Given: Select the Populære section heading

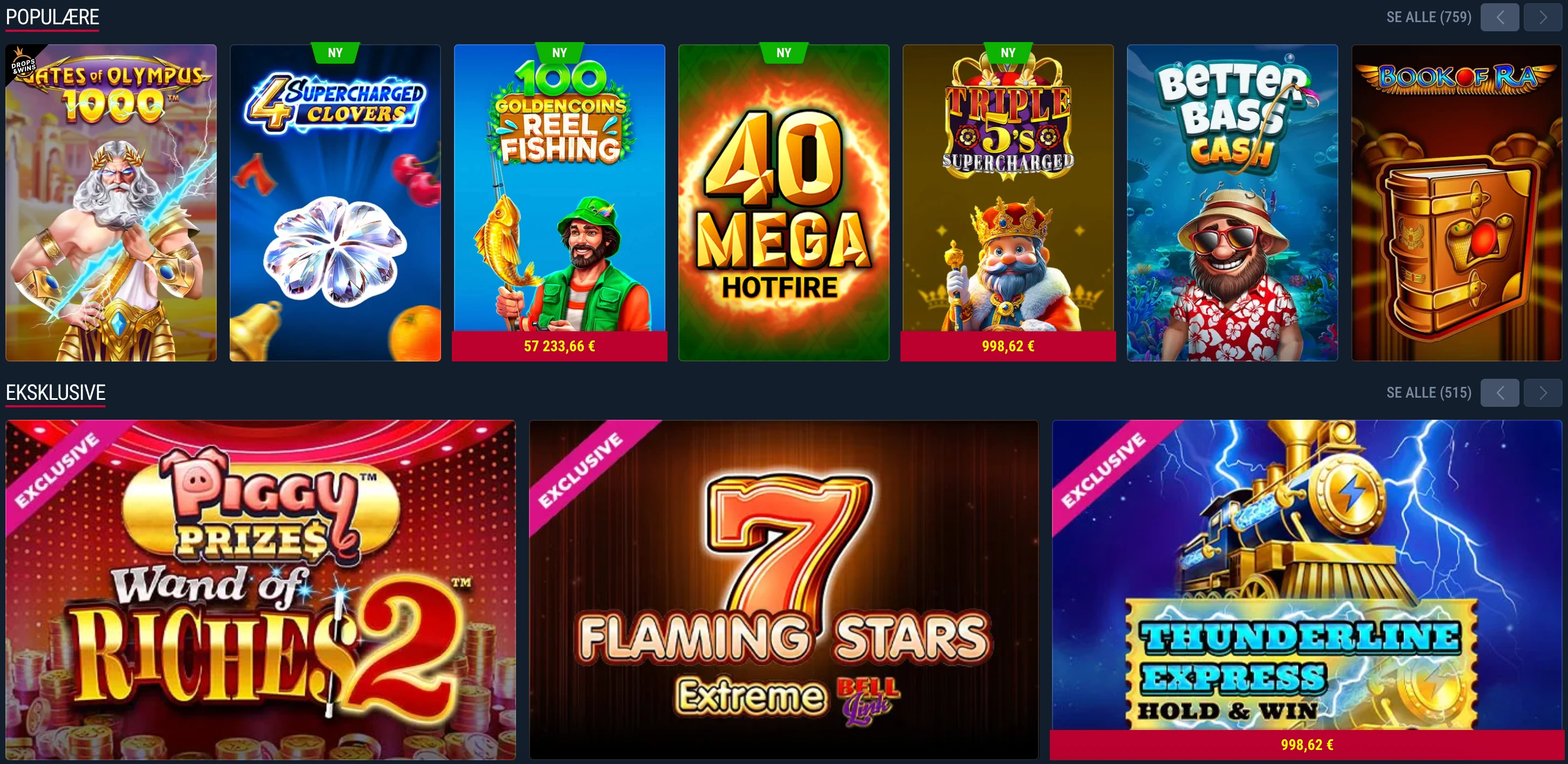Looking at the screenshot, I should coord(52,17).
